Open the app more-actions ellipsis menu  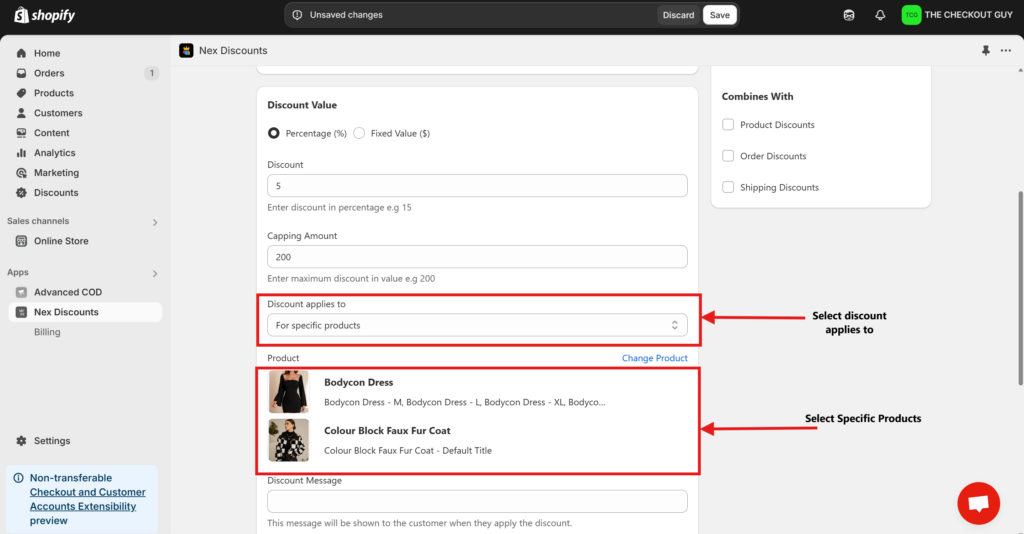1006,51
